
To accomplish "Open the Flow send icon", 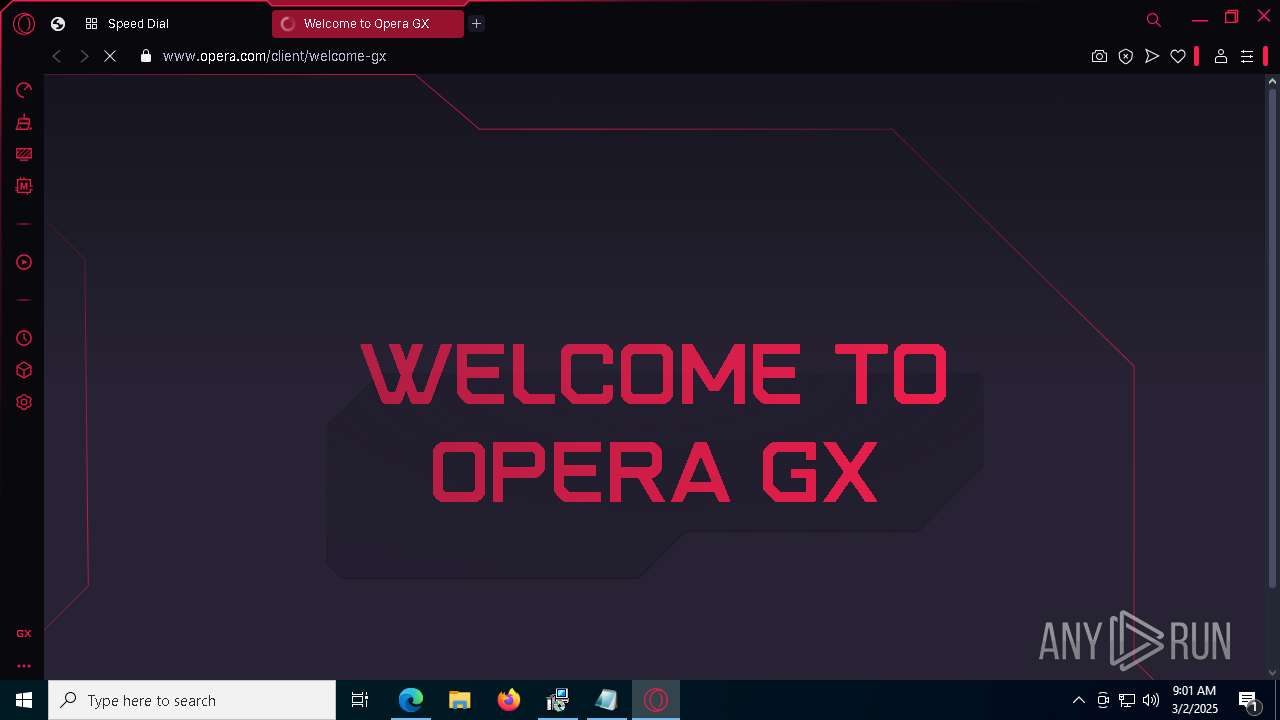I will coord(1152,57).
